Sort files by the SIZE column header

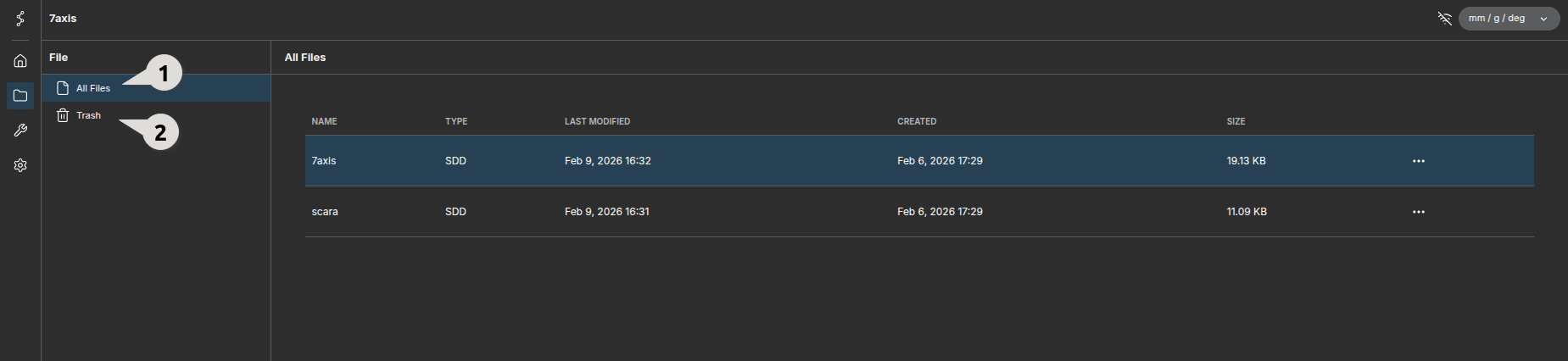coord(1236,121)
